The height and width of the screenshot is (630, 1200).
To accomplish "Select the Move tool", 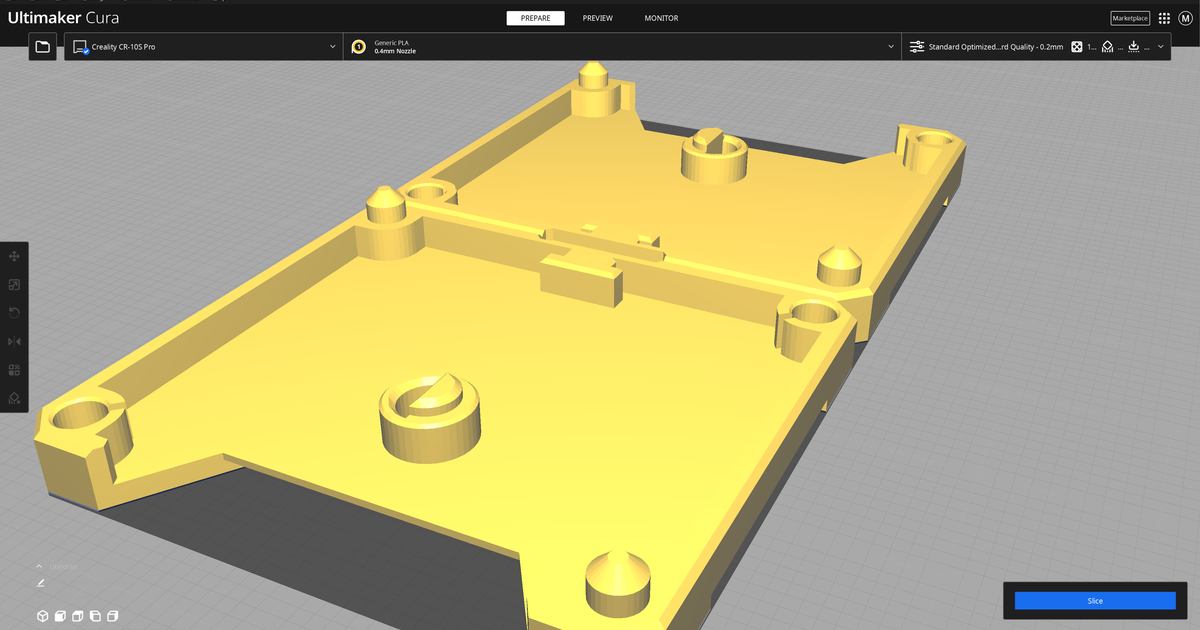I will click(14, 256).
